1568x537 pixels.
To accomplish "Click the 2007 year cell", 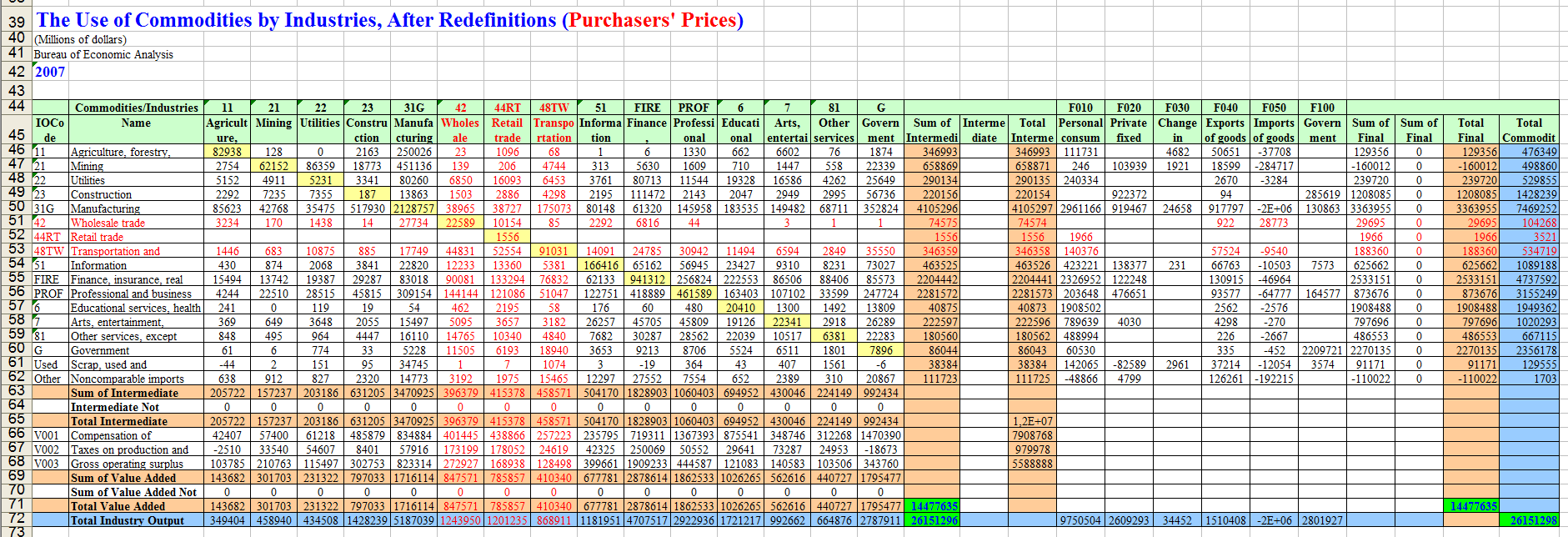I will [x=50, y=72].
